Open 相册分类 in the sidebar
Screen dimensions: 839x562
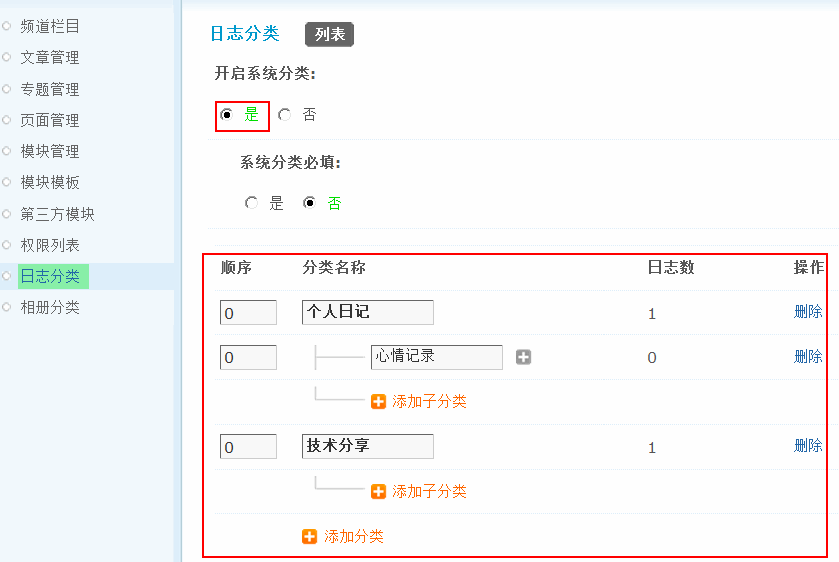click(x=50, y=307)
